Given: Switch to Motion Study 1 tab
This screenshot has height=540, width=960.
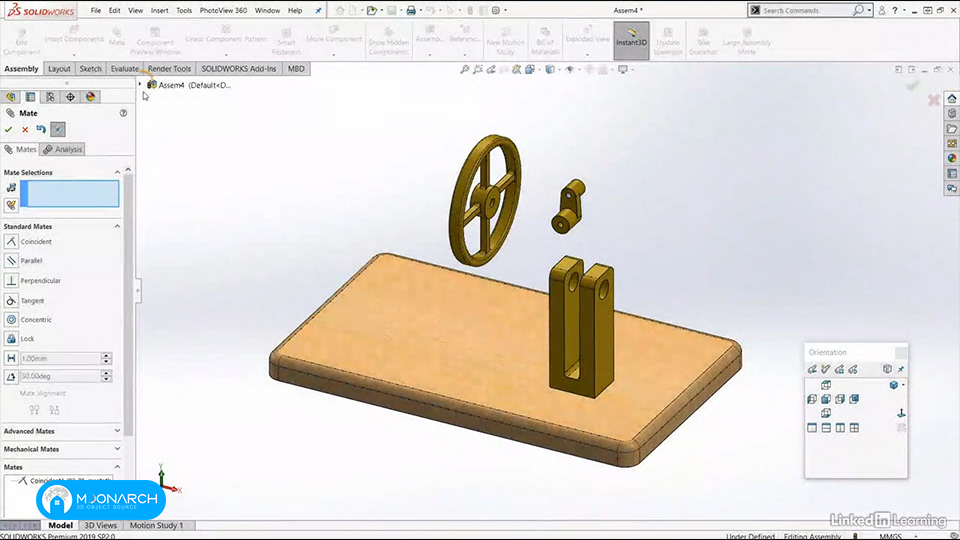Looking at the screenshot, I should pos(156,525).
